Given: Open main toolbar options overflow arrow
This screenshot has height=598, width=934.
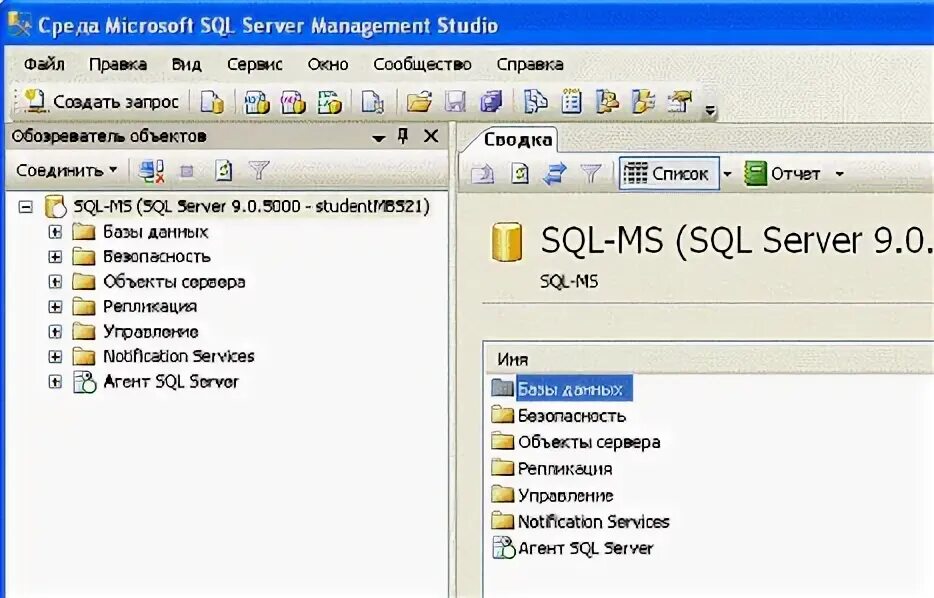Looking at the screenshot, I should coord(709,110).
